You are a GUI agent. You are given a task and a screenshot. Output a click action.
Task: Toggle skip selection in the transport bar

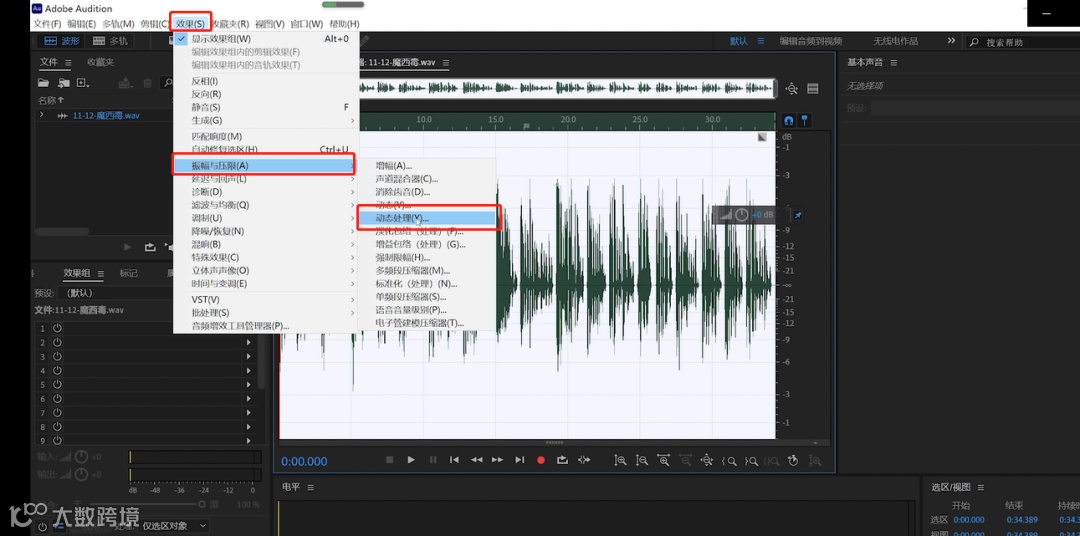click(584, 460)
